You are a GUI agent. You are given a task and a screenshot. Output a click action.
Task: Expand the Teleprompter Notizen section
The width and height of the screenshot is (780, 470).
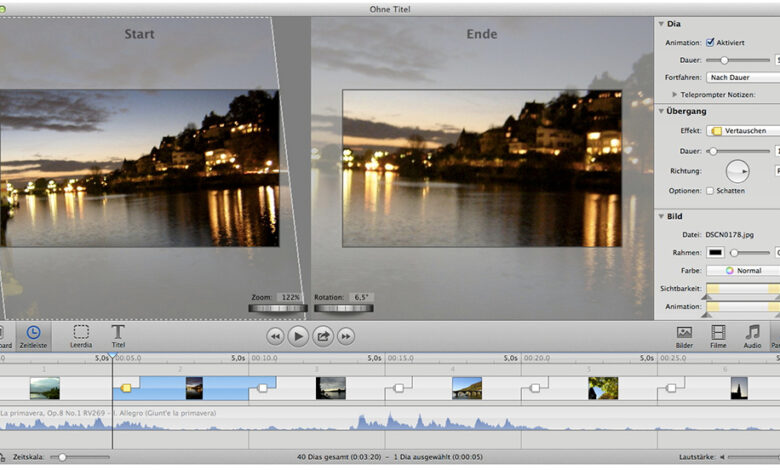tap(675, 94)
